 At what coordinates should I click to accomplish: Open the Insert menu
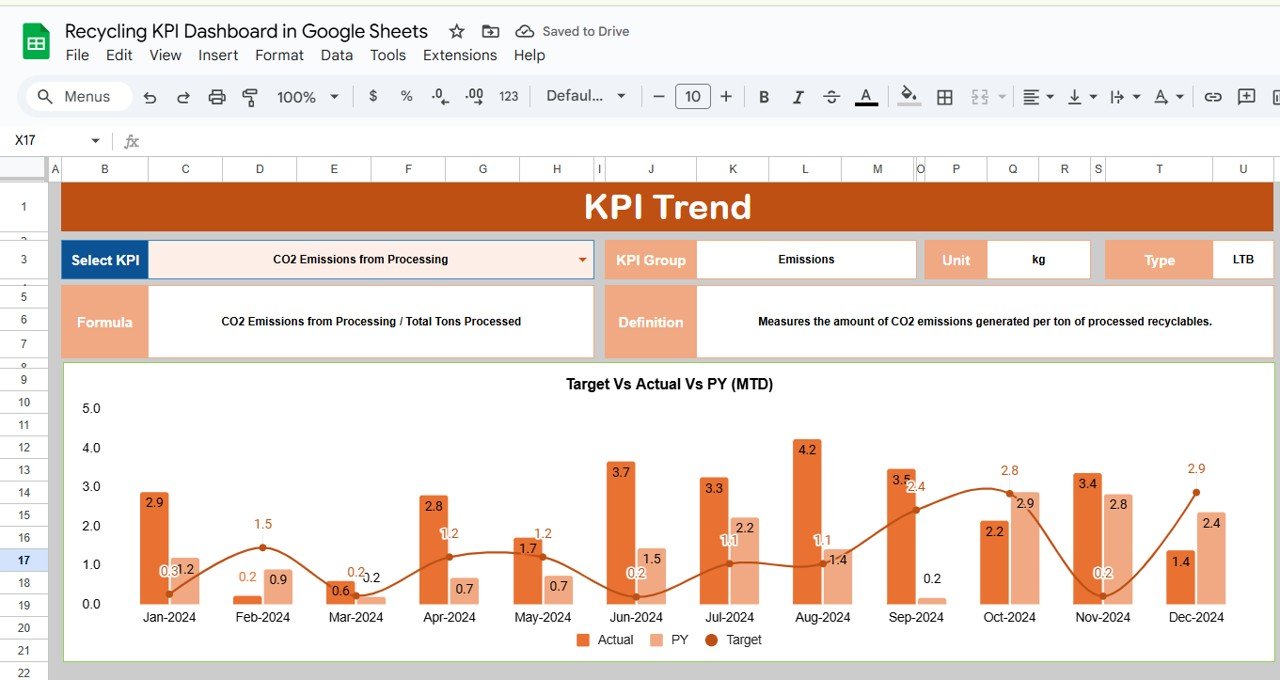(x=218, y=55)
